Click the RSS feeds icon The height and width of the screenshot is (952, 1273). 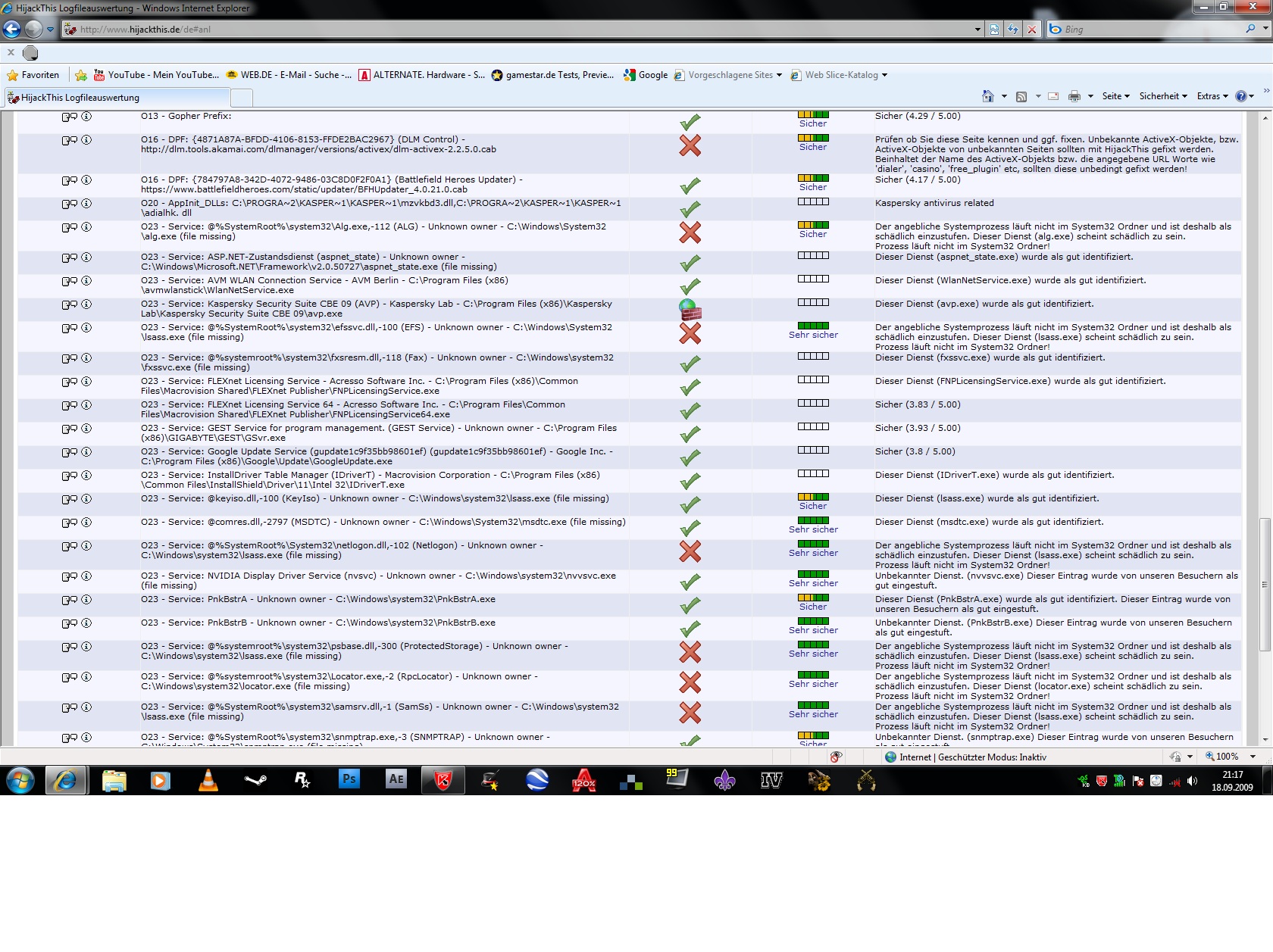(x=1021, y=96)
